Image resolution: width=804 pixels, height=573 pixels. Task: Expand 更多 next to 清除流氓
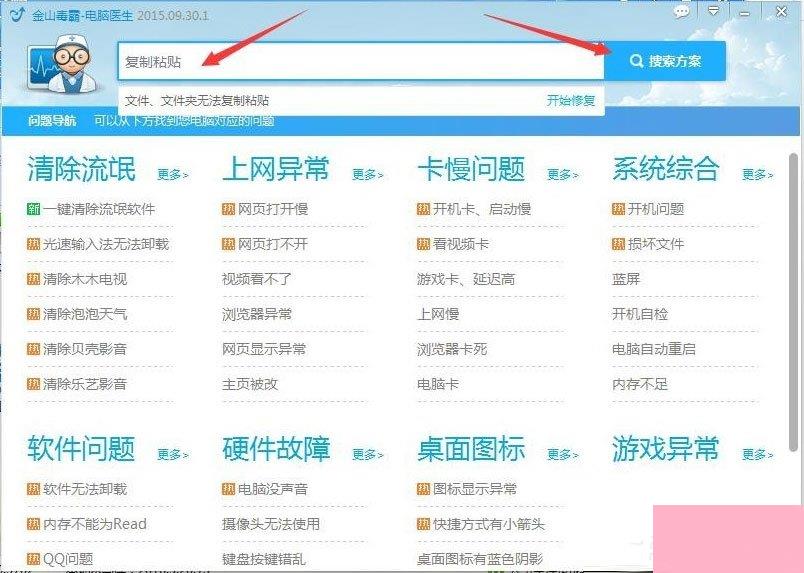tap(173, 174)
